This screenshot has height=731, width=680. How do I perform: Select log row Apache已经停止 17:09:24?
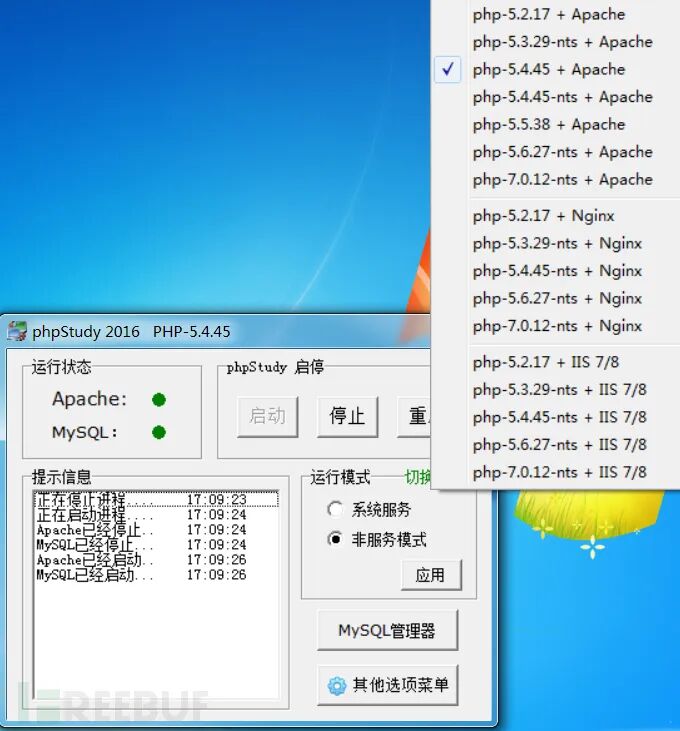pyautogui.click(x=156, y=530)
